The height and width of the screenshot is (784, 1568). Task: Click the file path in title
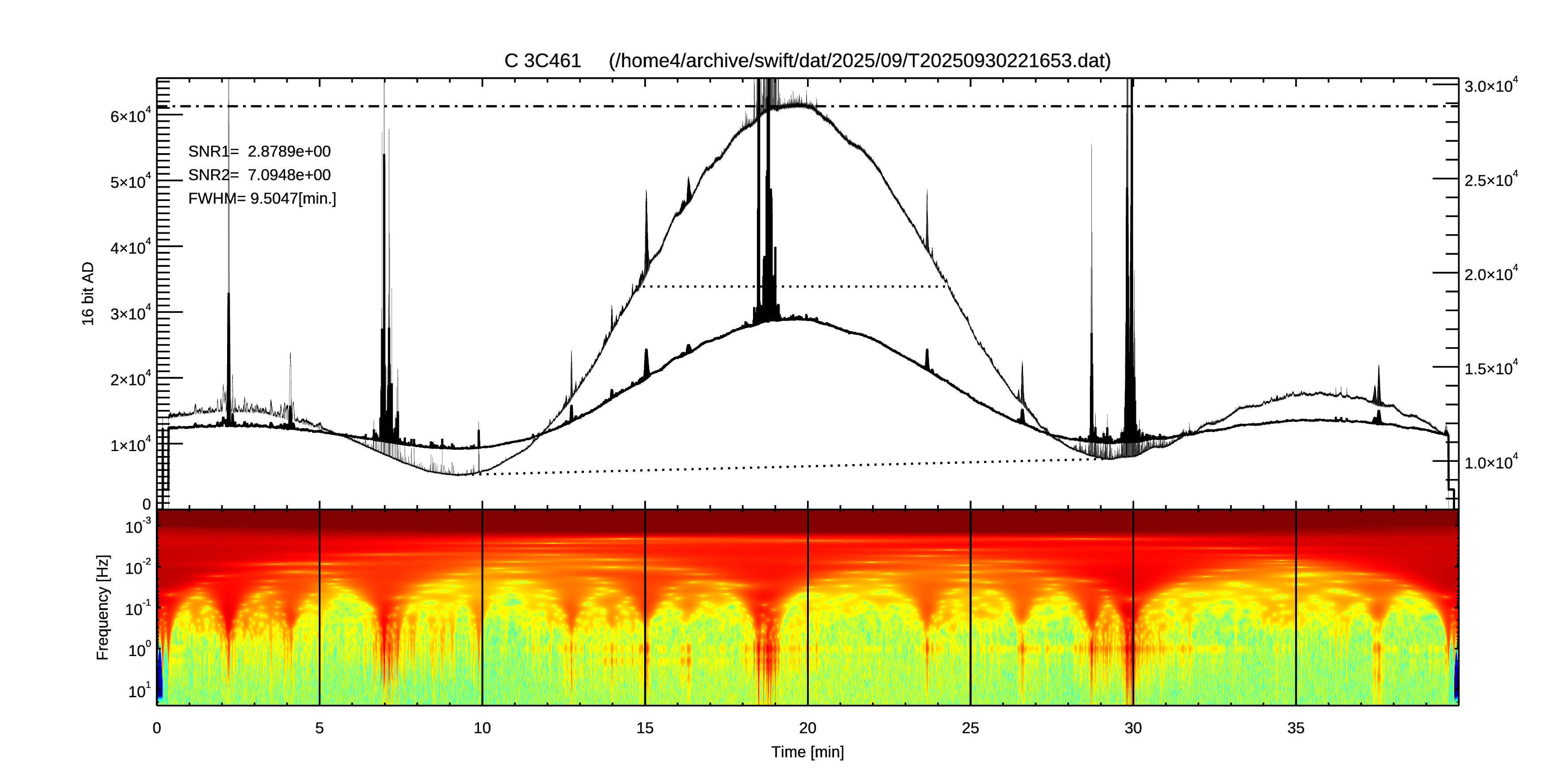pyautogui.click(x=860, y=61)
